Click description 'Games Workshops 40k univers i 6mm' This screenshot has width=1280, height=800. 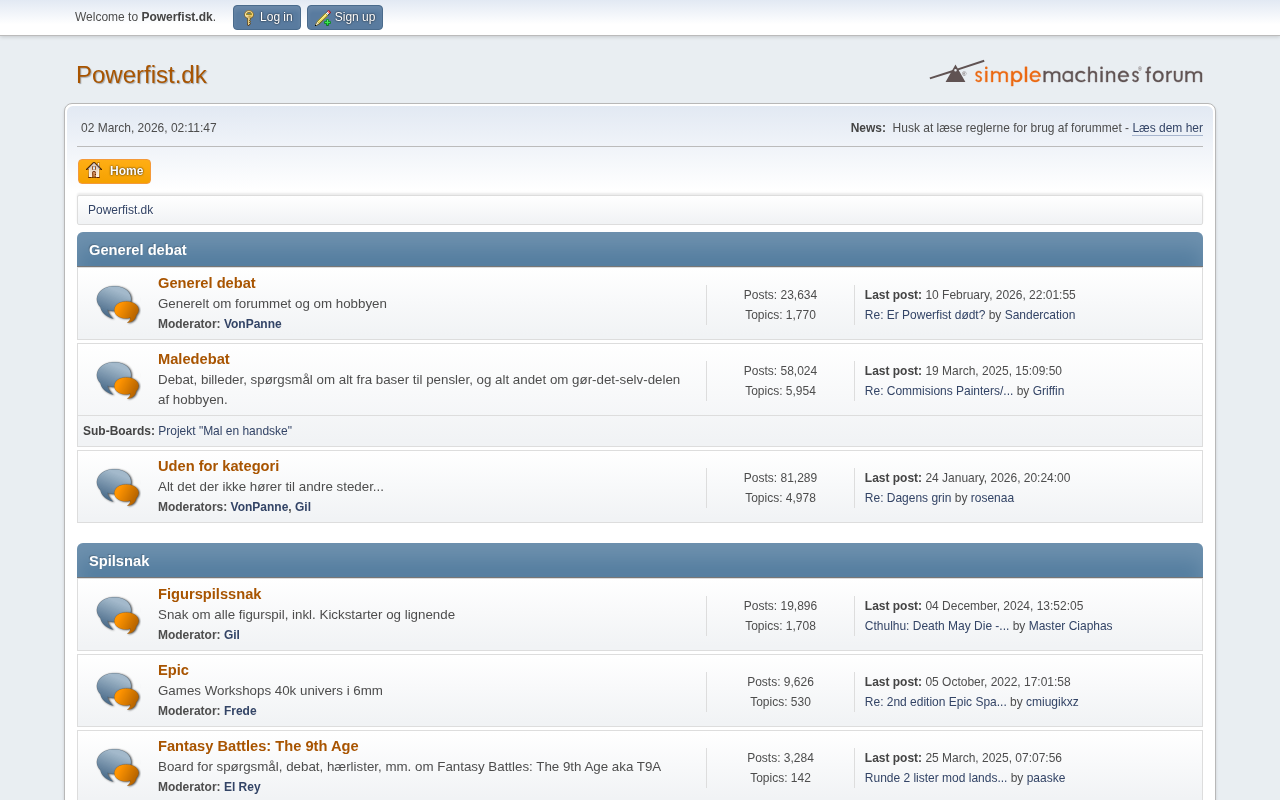(270, 691)
